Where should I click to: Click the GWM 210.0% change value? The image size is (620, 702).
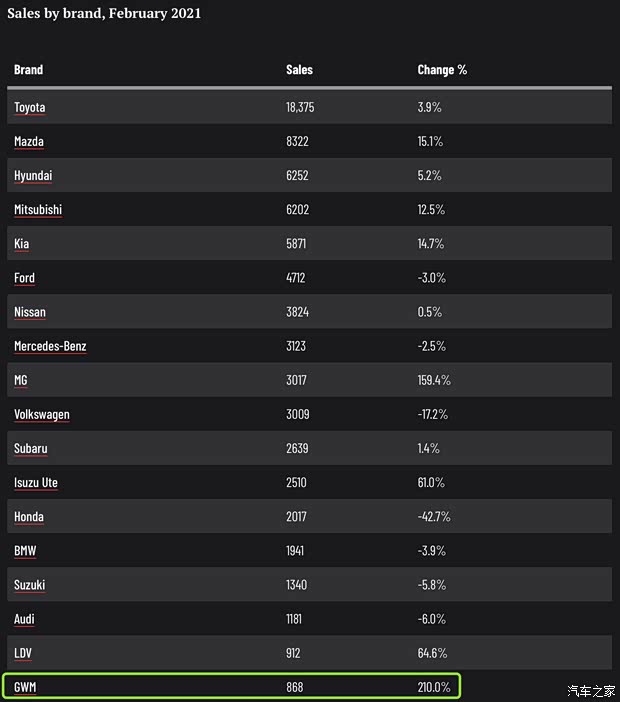pos(434,687)
